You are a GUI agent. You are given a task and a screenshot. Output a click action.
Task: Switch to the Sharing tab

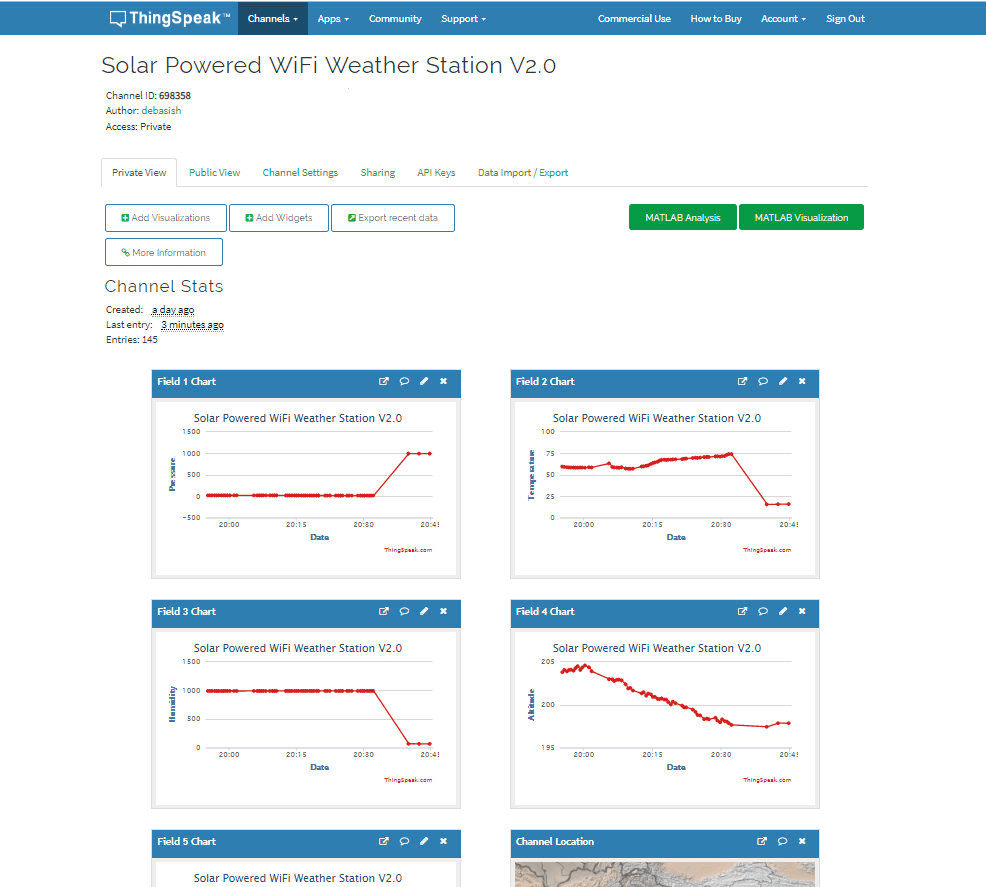(377, 172)
